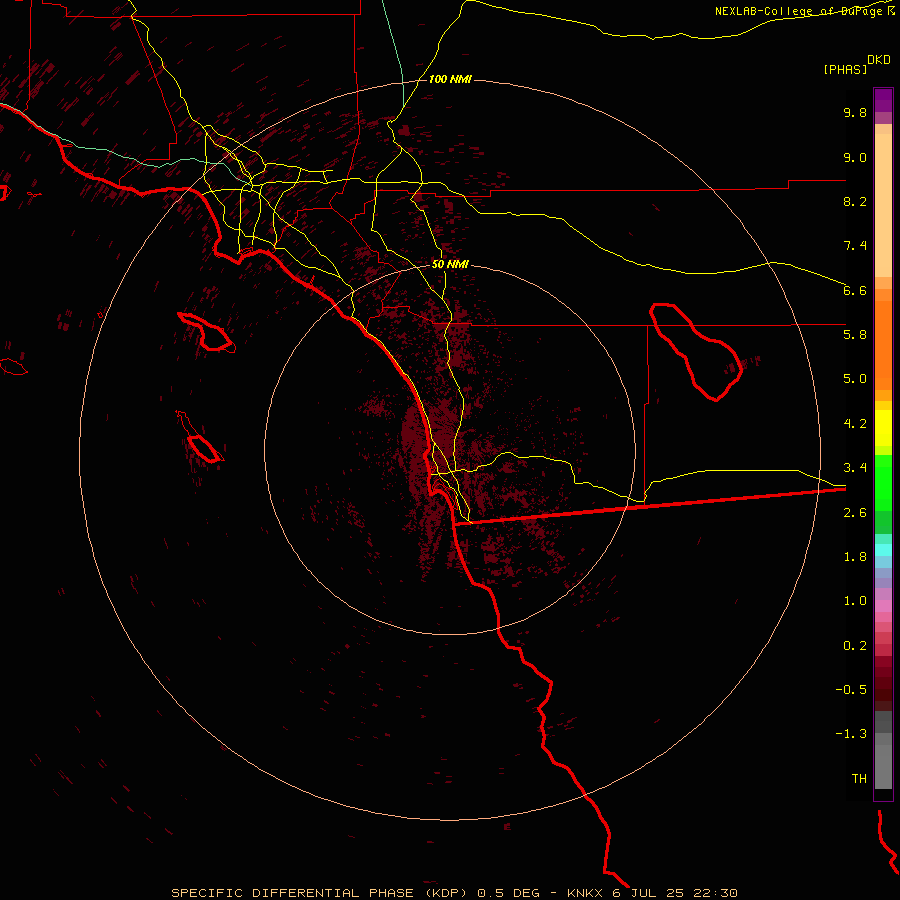This screenshot has width=900, height=900.
Task: Click the 100 NMI range ring label
Action: (450, 79)
